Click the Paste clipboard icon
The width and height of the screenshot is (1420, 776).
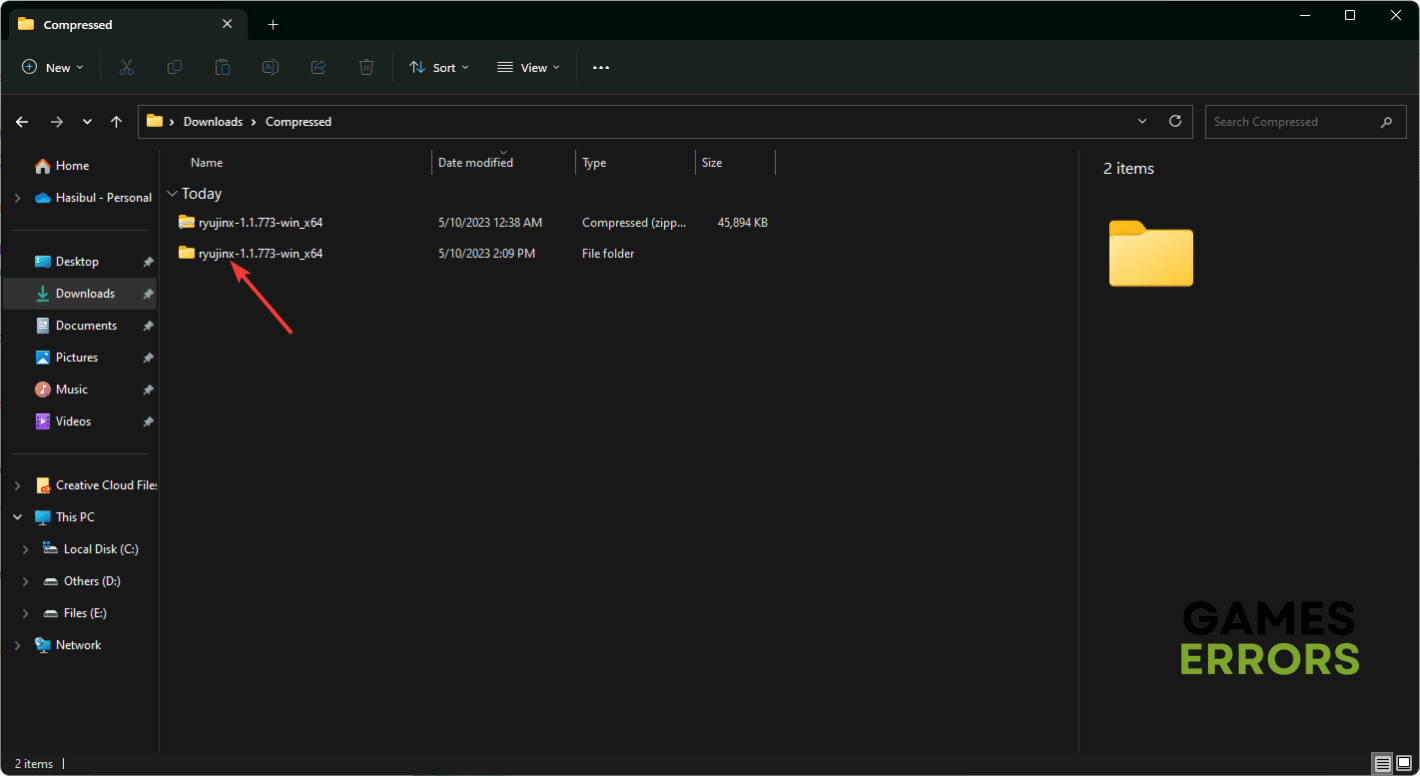coord(222,67)
